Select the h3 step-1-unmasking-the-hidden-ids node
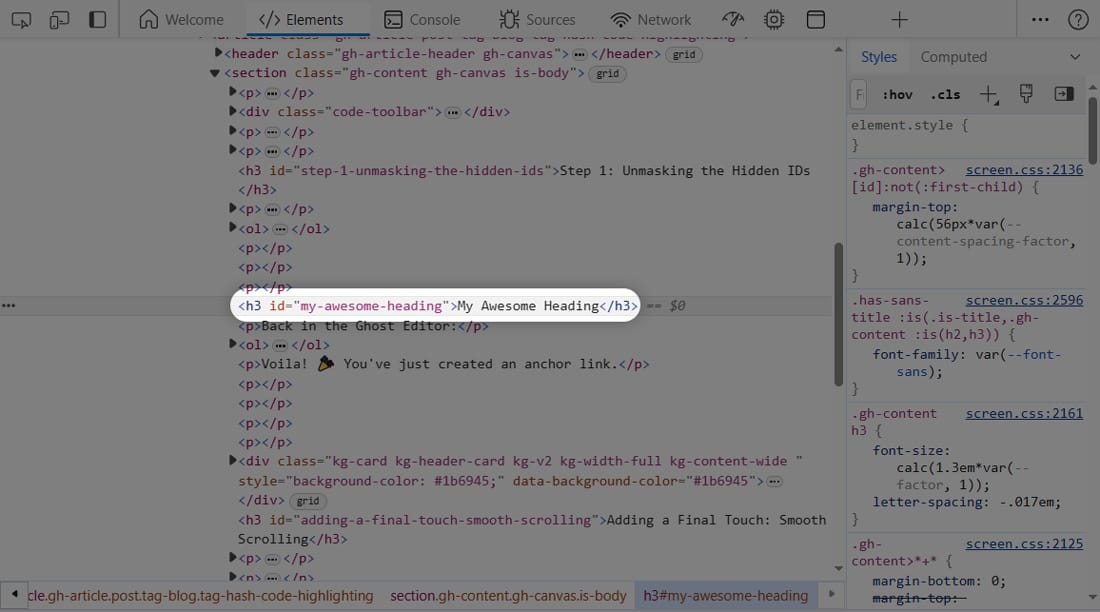 click(x=523, y=180)
